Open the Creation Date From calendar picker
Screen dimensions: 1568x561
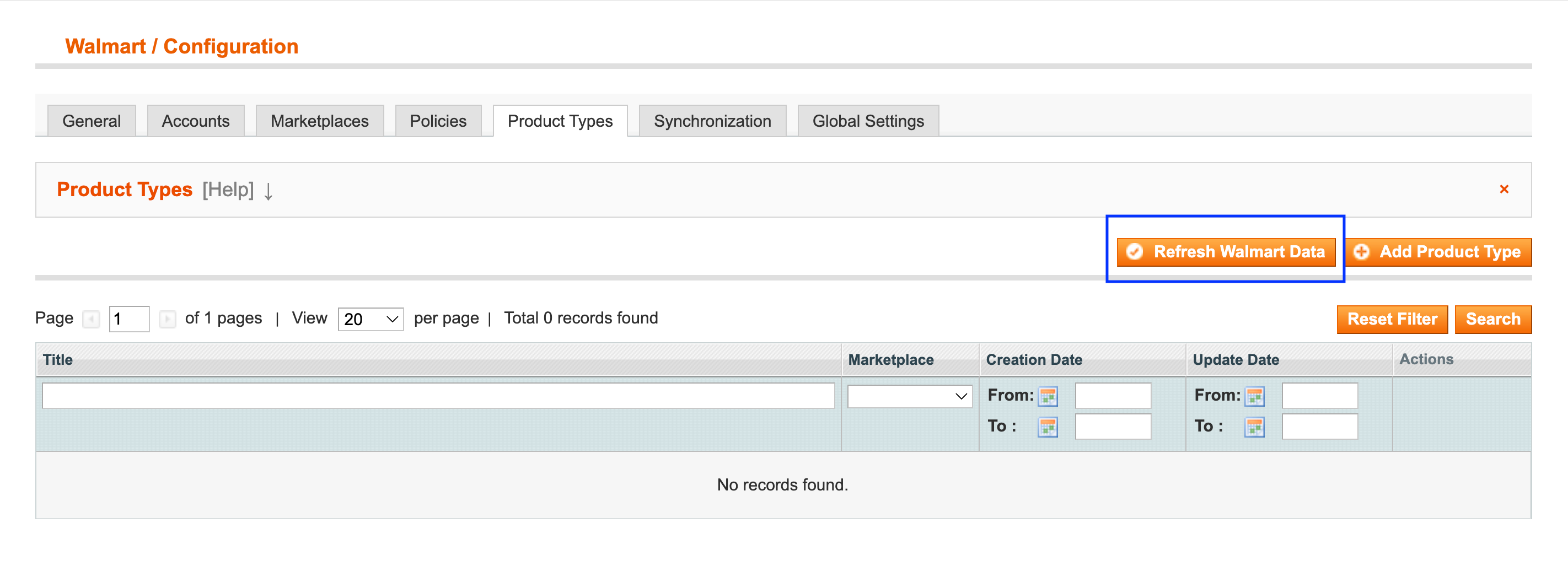(x=1048, y=396)
